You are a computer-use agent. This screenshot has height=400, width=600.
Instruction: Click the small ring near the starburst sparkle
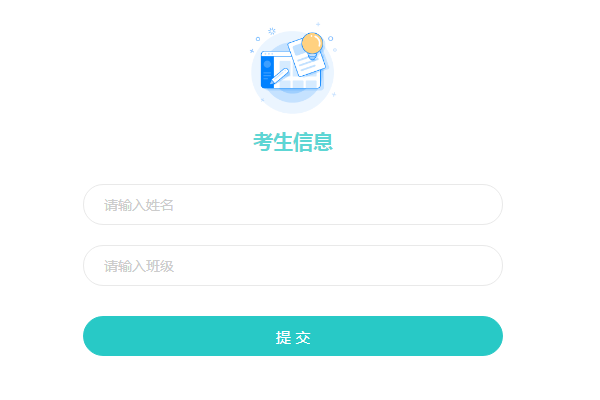258,39
